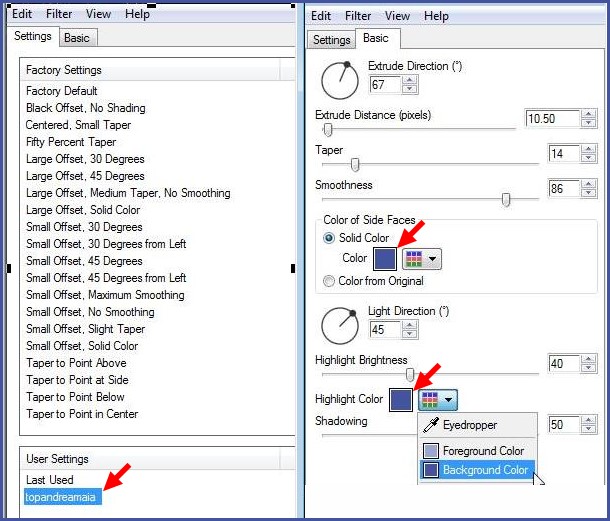Click the side faces Color swatch
Image resolution: width=610 pixels, height=521 pixels.
click(386, 258)
